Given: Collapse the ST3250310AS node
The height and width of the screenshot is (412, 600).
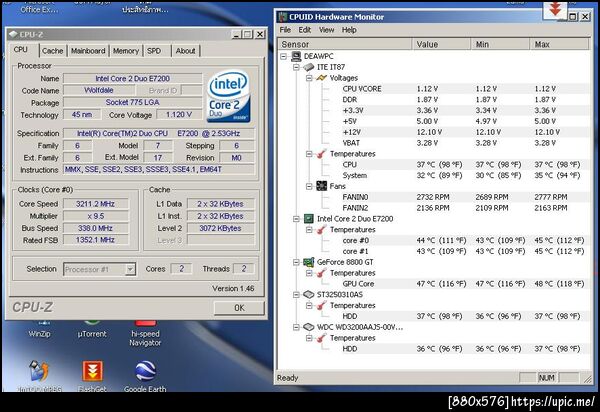Looking at the screenshot, I should tap(297, 295).
